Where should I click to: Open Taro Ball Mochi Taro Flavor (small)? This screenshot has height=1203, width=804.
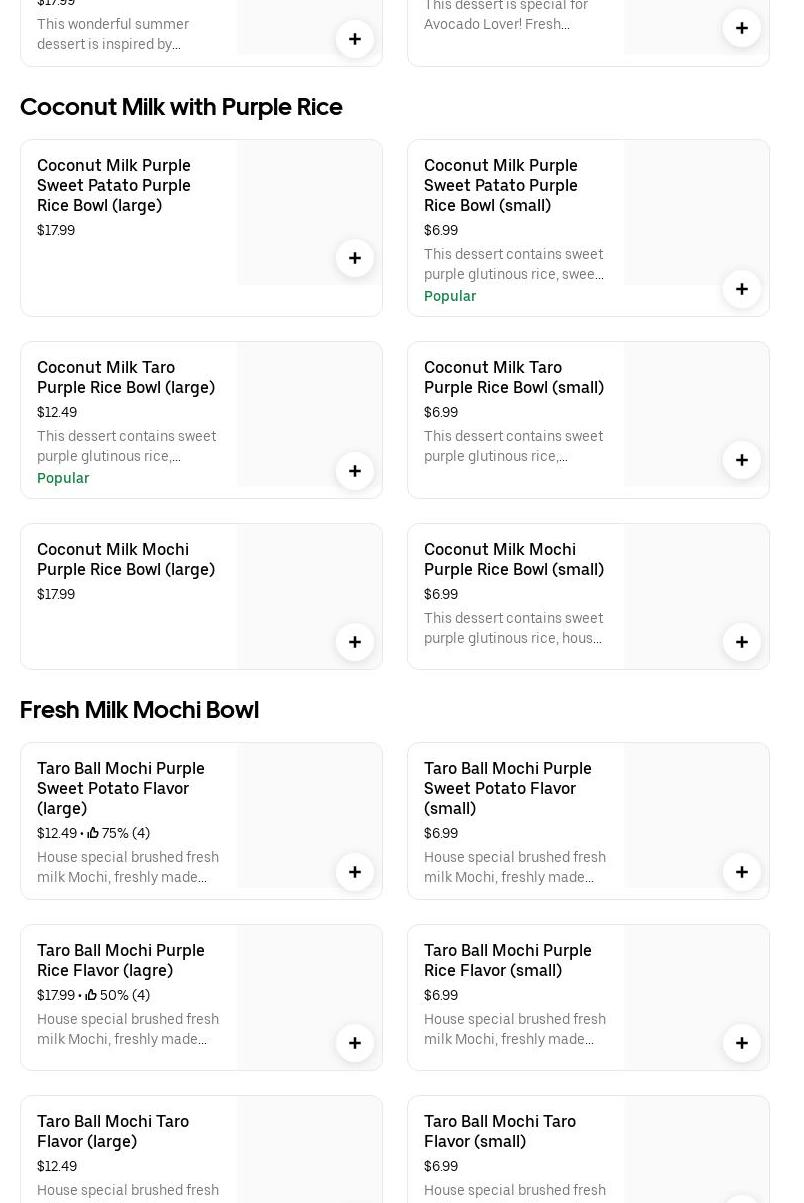(499, 1131)
